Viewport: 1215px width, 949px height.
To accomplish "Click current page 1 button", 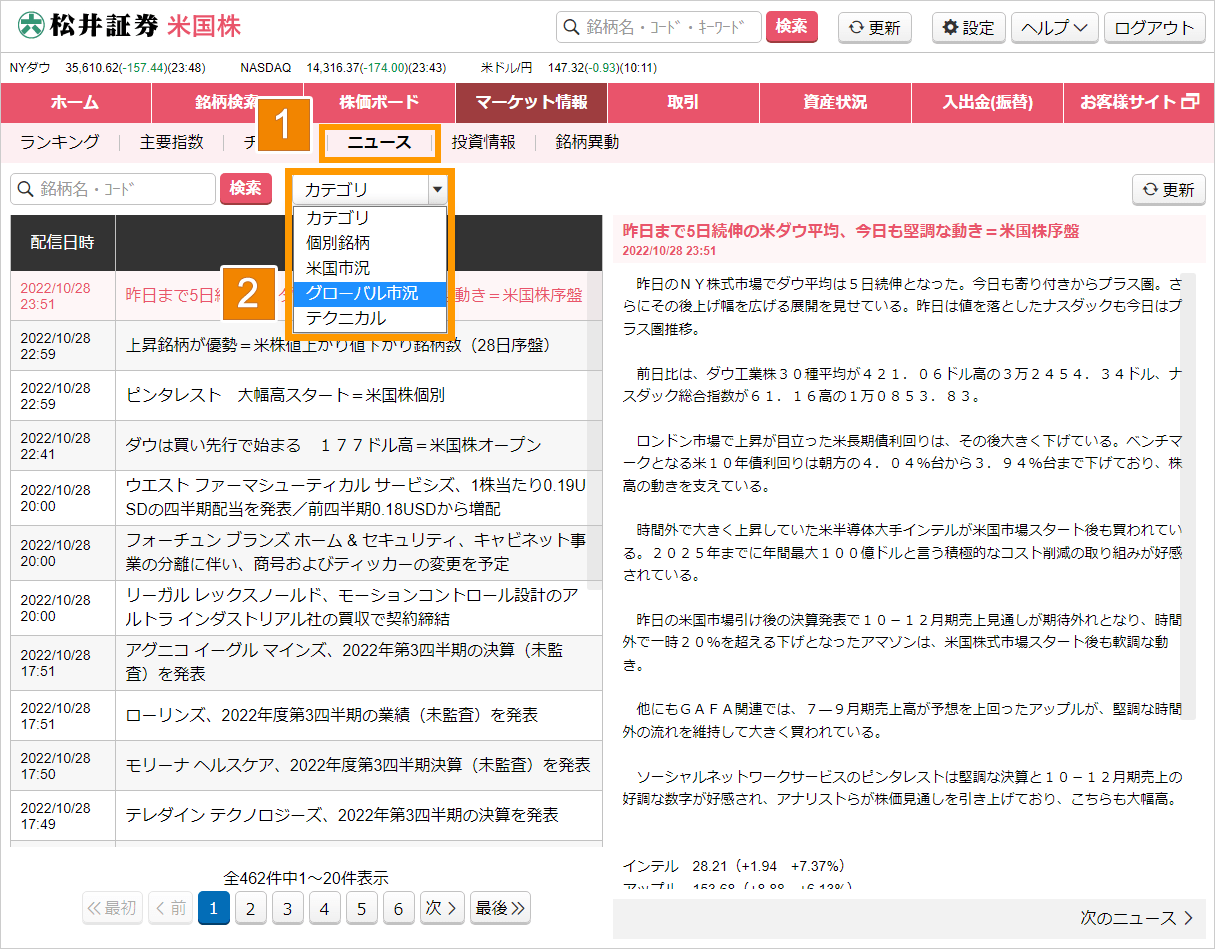I will click(214, 908).
